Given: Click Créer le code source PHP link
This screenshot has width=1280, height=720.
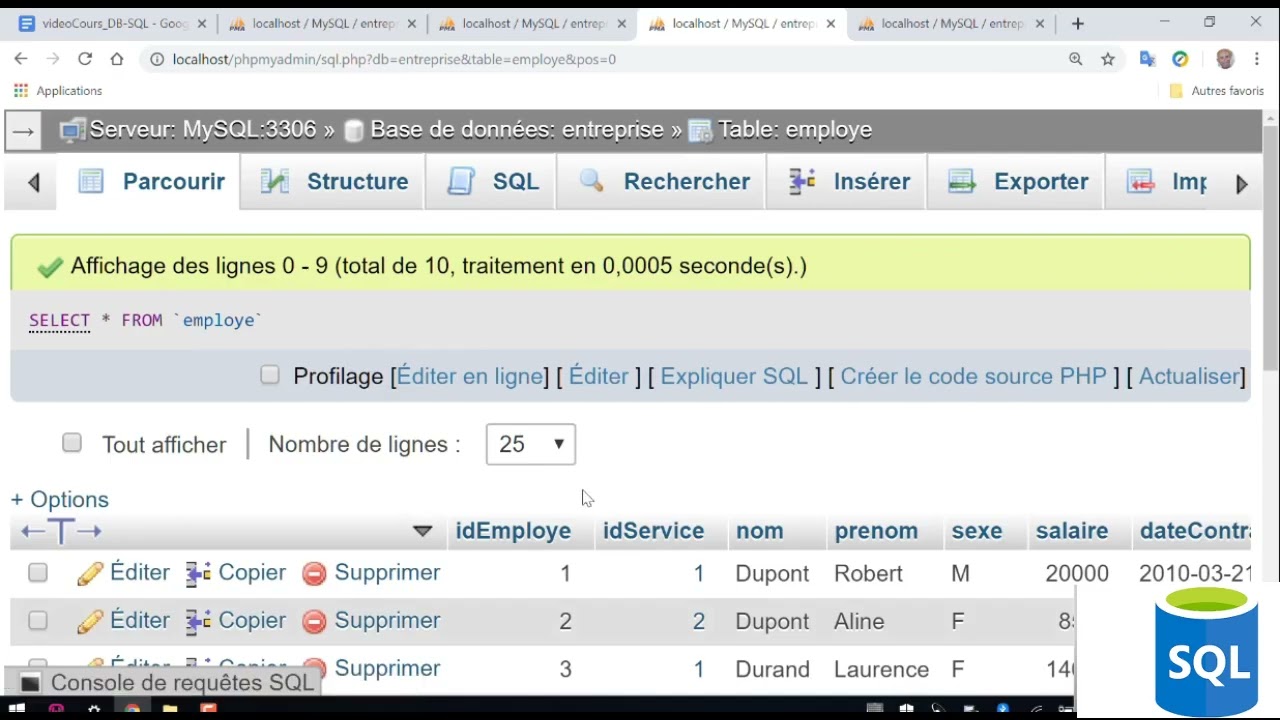Looking at the screenshot, I should 974,376.
